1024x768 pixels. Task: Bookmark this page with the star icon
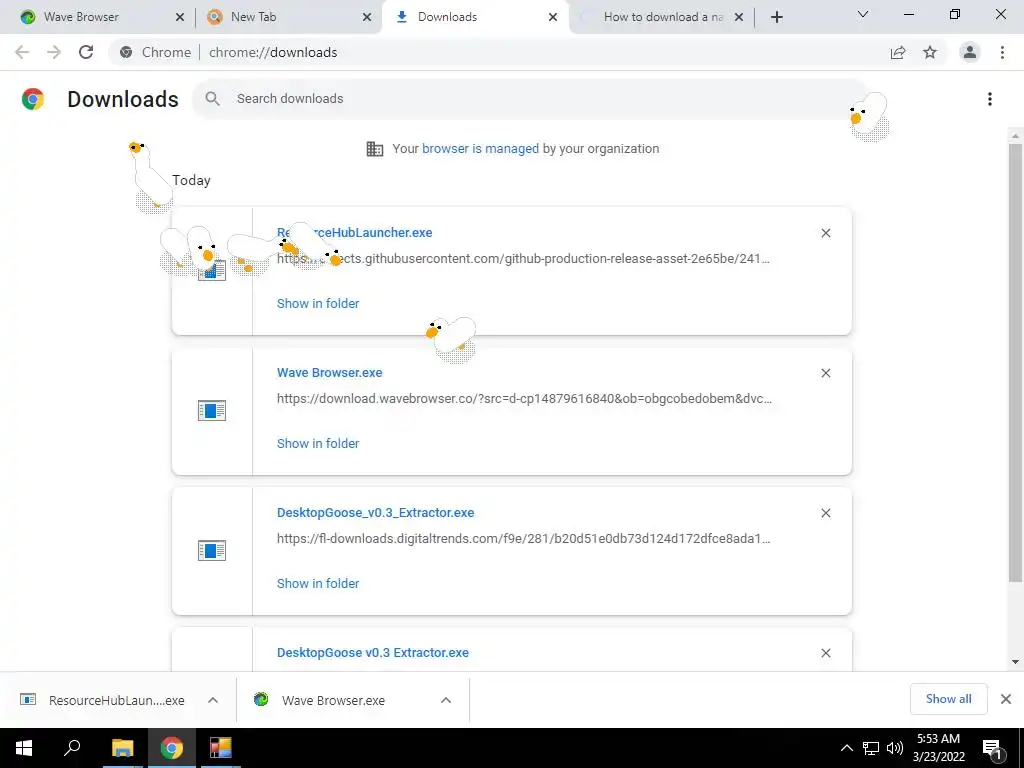(x=930, y=52)
